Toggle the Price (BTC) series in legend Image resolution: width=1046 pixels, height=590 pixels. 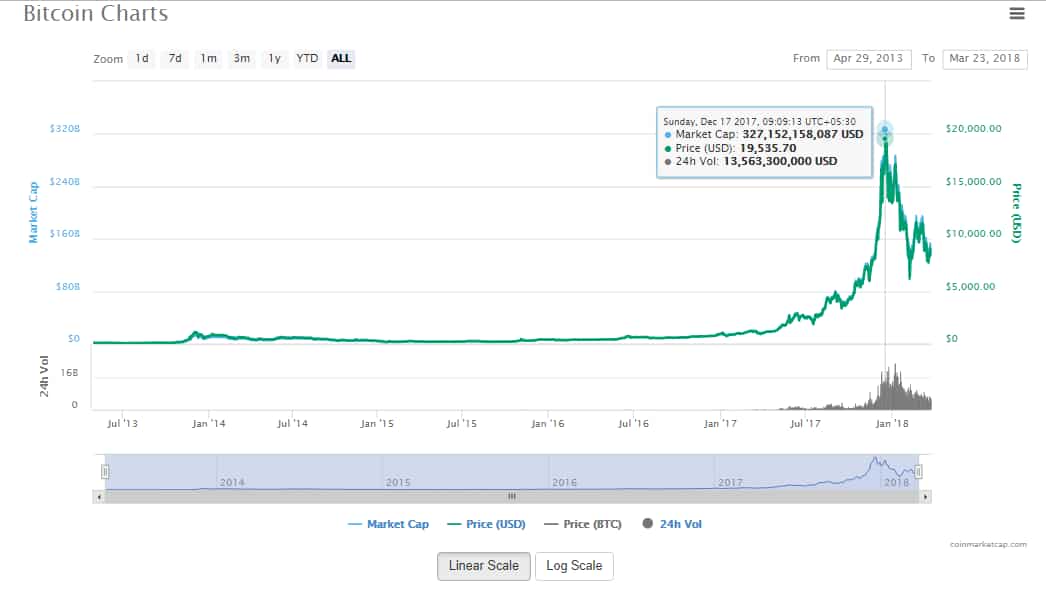point(583,525)
